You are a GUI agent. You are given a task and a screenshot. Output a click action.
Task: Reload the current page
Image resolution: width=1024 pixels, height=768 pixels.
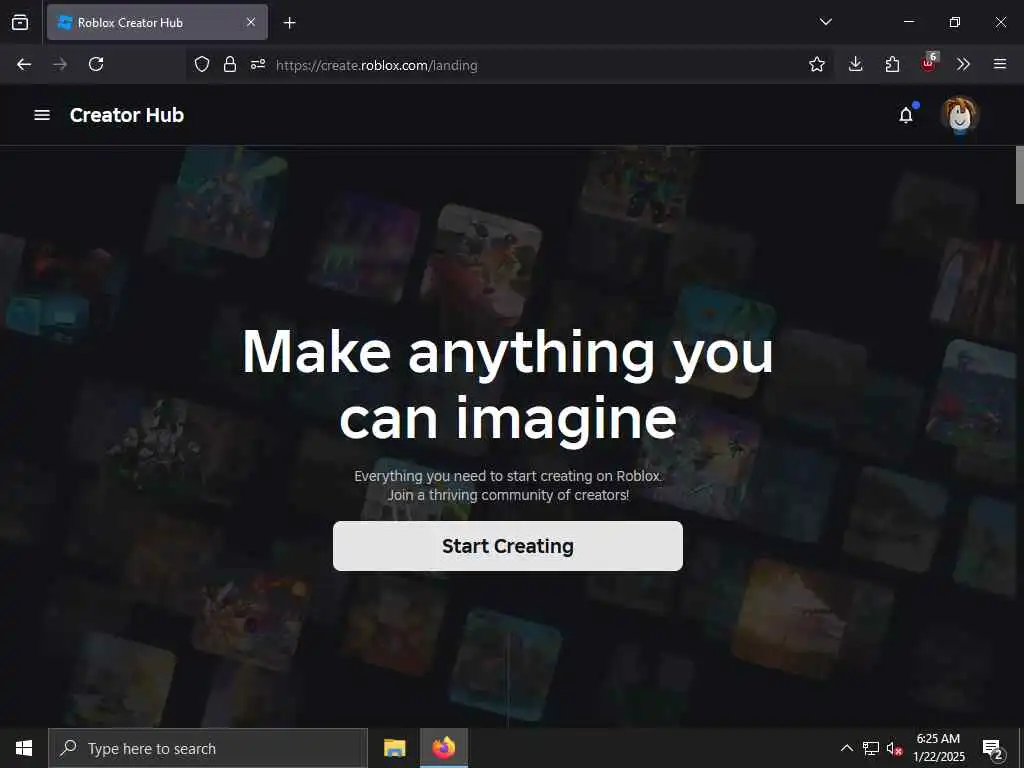pyautogui.click(x=96, y=64)
